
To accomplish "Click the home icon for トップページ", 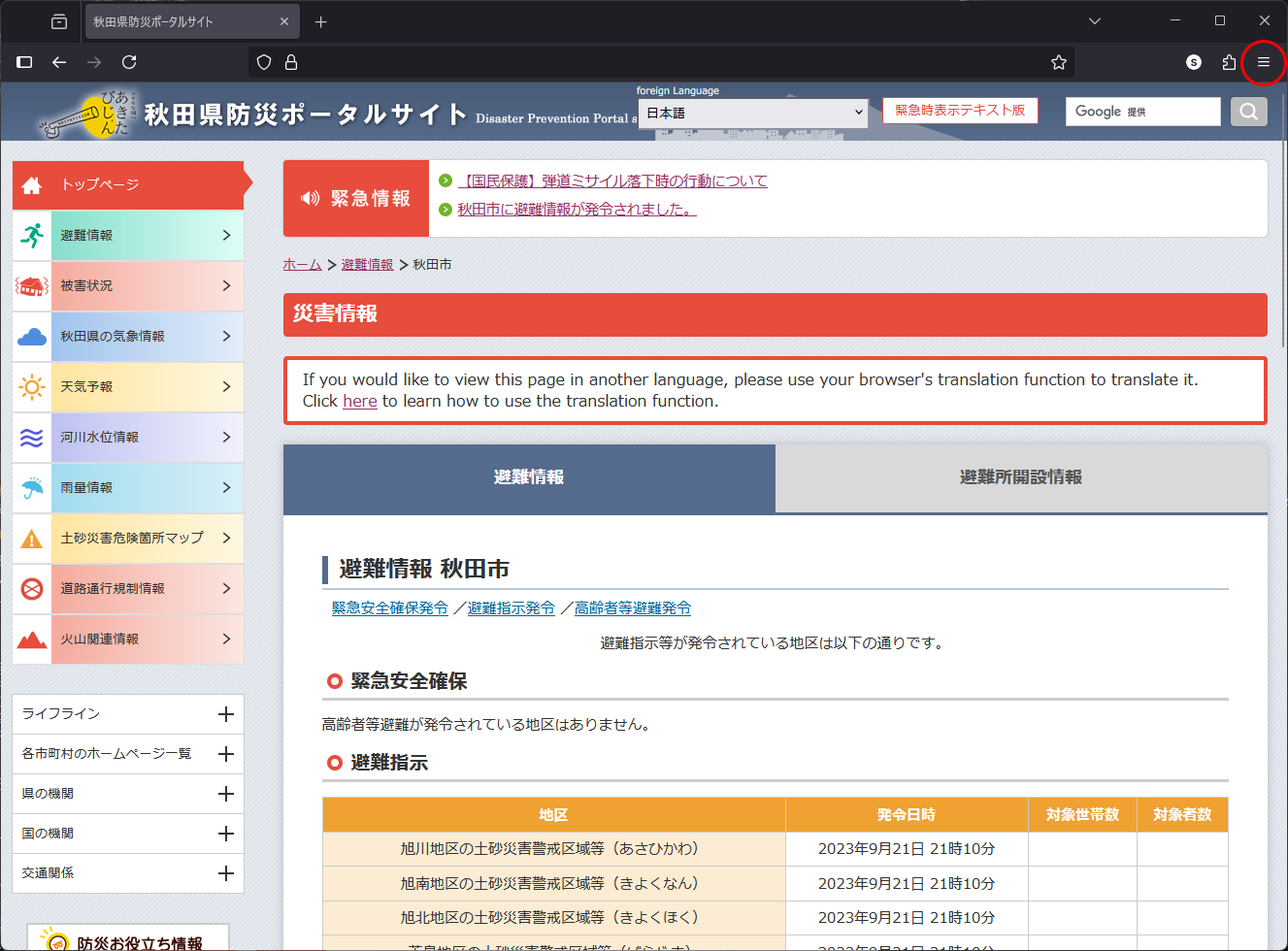I will (x=32, y=184).
